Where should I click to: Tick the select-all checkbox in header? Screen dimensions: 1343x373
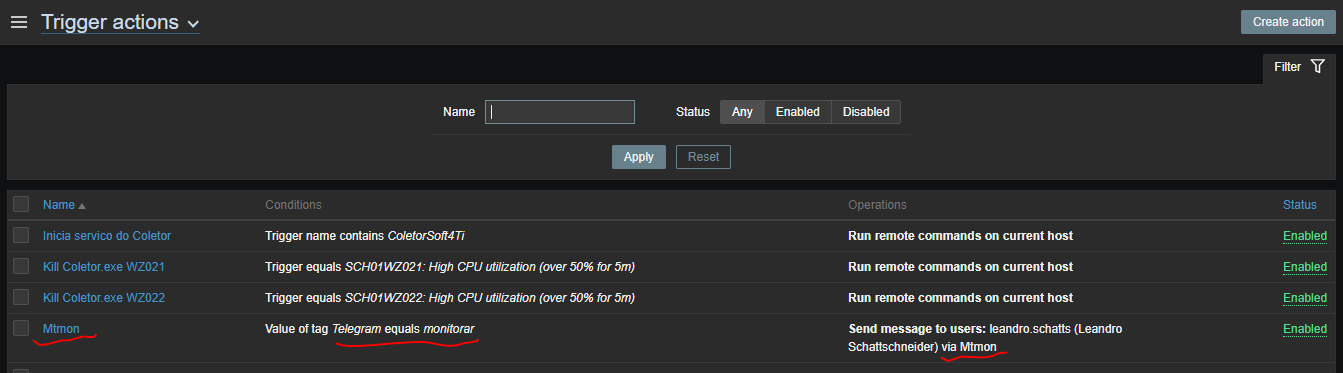coord(21,204)
